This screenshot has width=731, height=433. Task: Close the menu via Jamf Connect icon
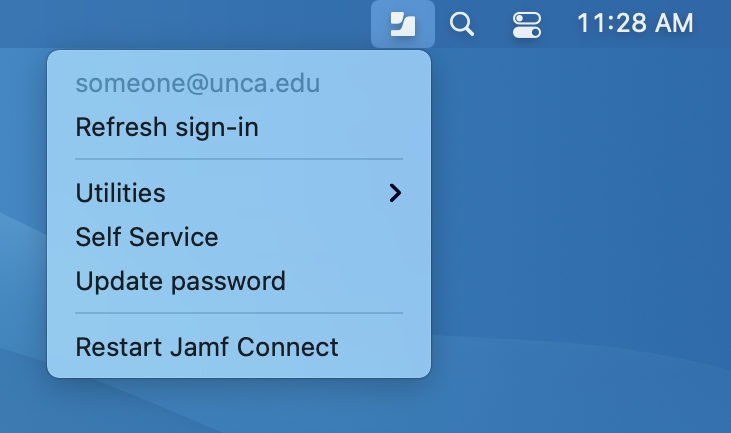[x=403, y=24]
